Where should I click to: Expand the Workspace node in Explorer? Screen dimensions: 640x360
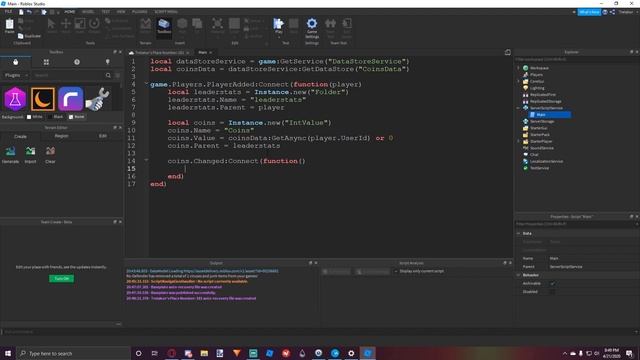pos(519,68)
